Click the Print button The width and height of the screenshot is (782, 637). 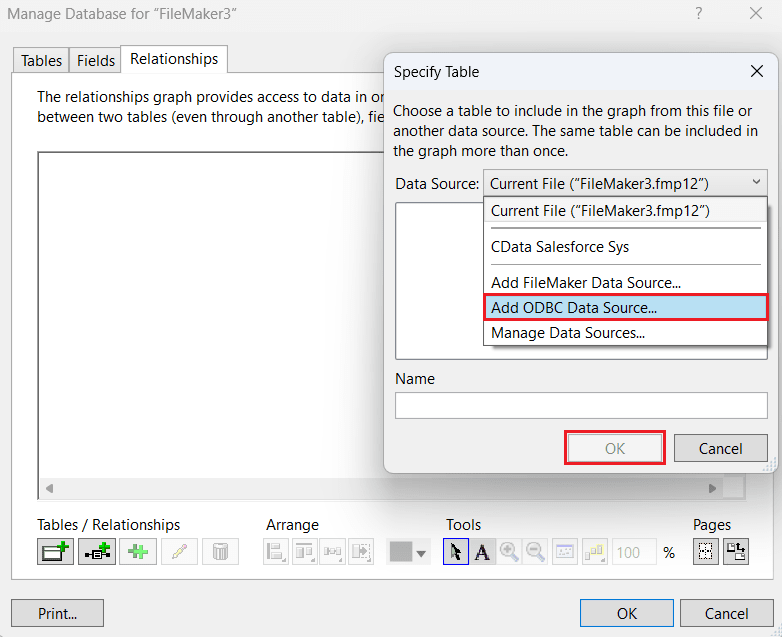point(57,613)
